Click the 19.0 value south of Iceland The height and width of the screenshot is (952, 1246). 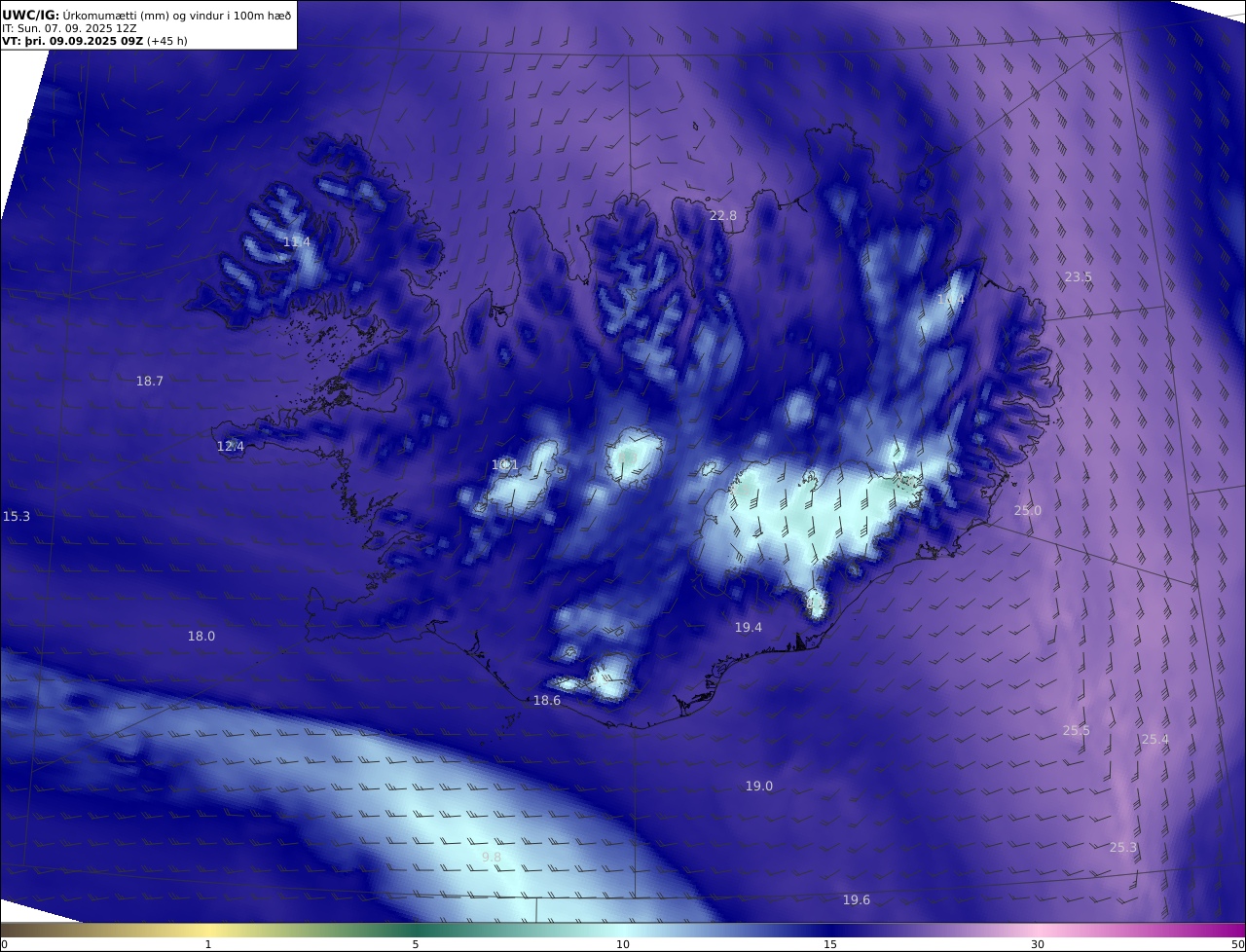tap(759, 787)
